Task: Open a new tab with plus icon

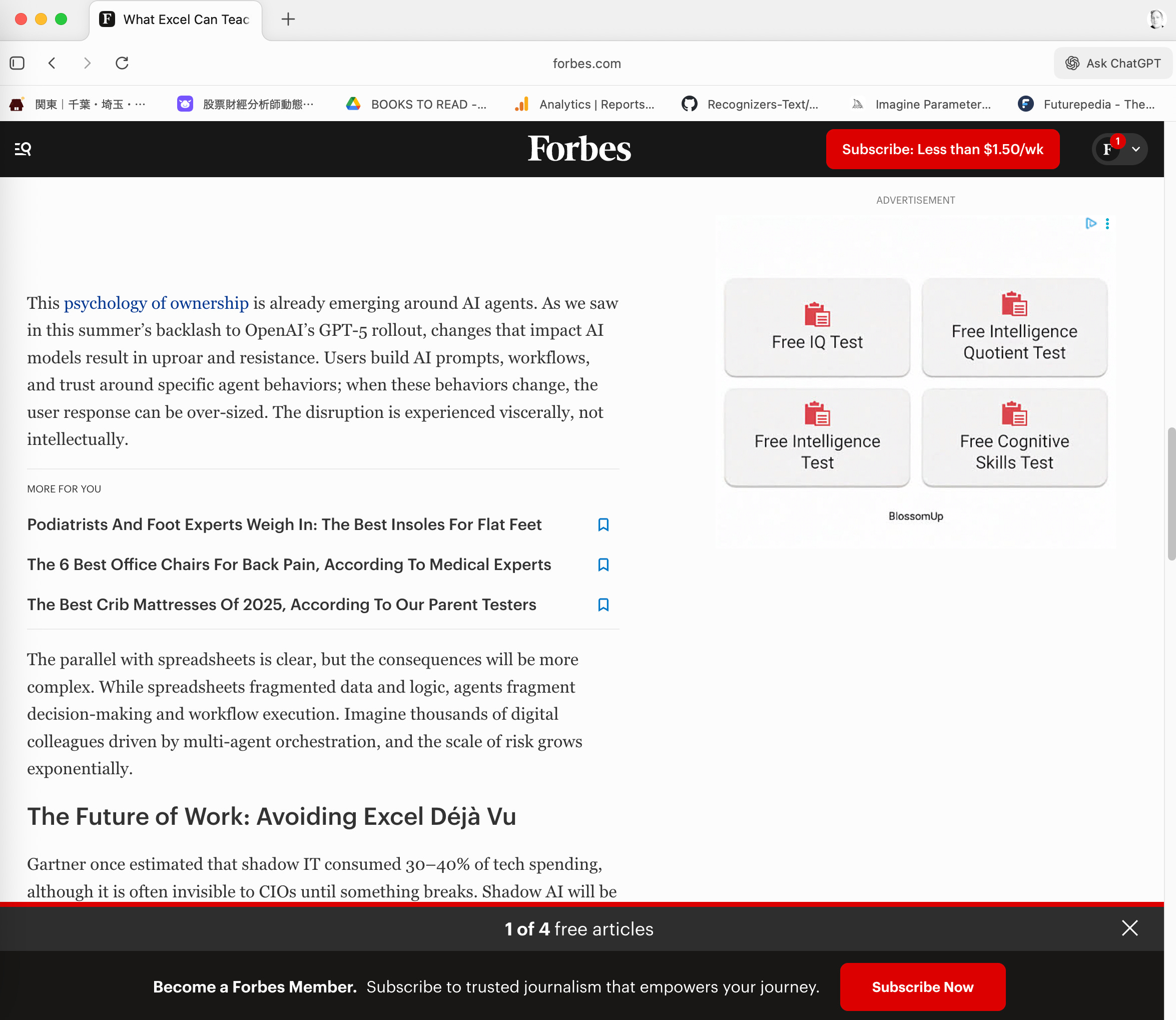Action: click(288, 20)
